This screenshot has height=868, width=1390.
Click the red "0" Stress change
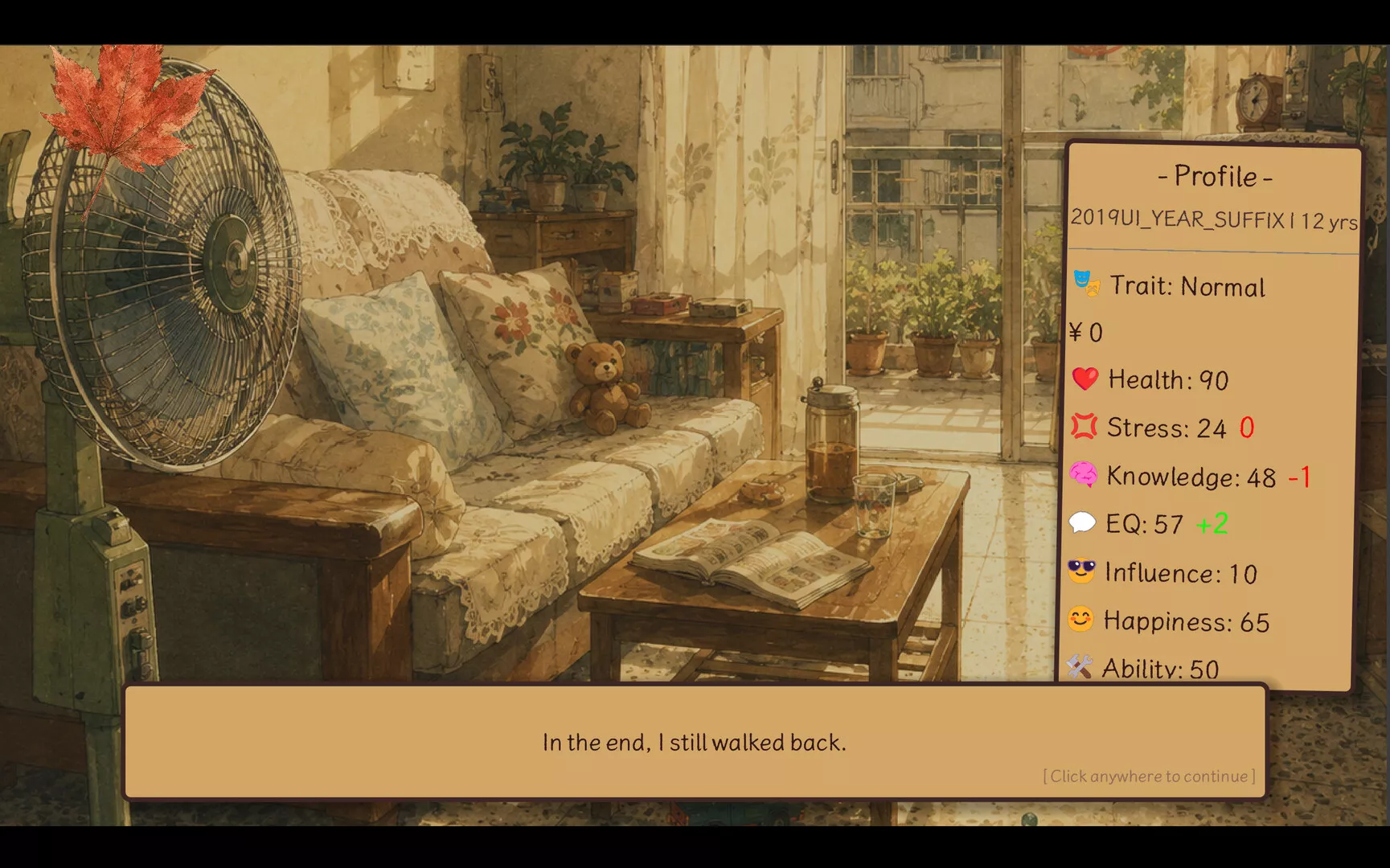[1247, 428]
